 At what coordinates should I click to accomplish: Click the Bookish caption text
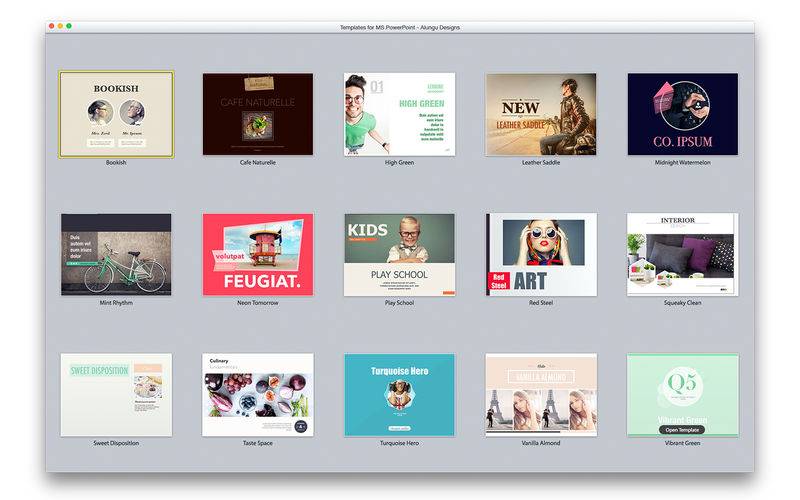116,162
